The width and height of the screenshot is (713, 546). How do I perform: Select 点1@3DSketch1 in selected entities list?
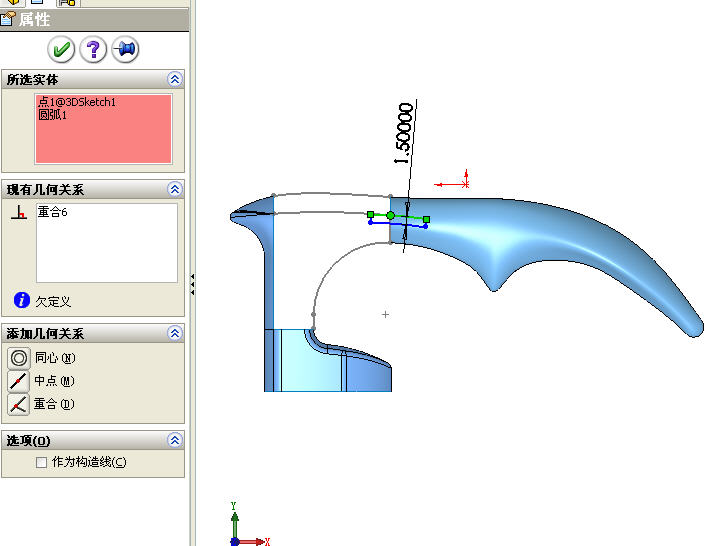(77, 102)
